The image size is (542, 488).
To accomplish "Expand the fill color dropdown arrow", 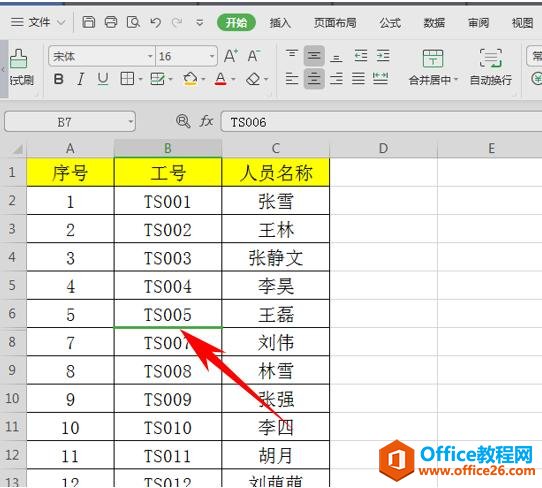I will click(203, 79).
